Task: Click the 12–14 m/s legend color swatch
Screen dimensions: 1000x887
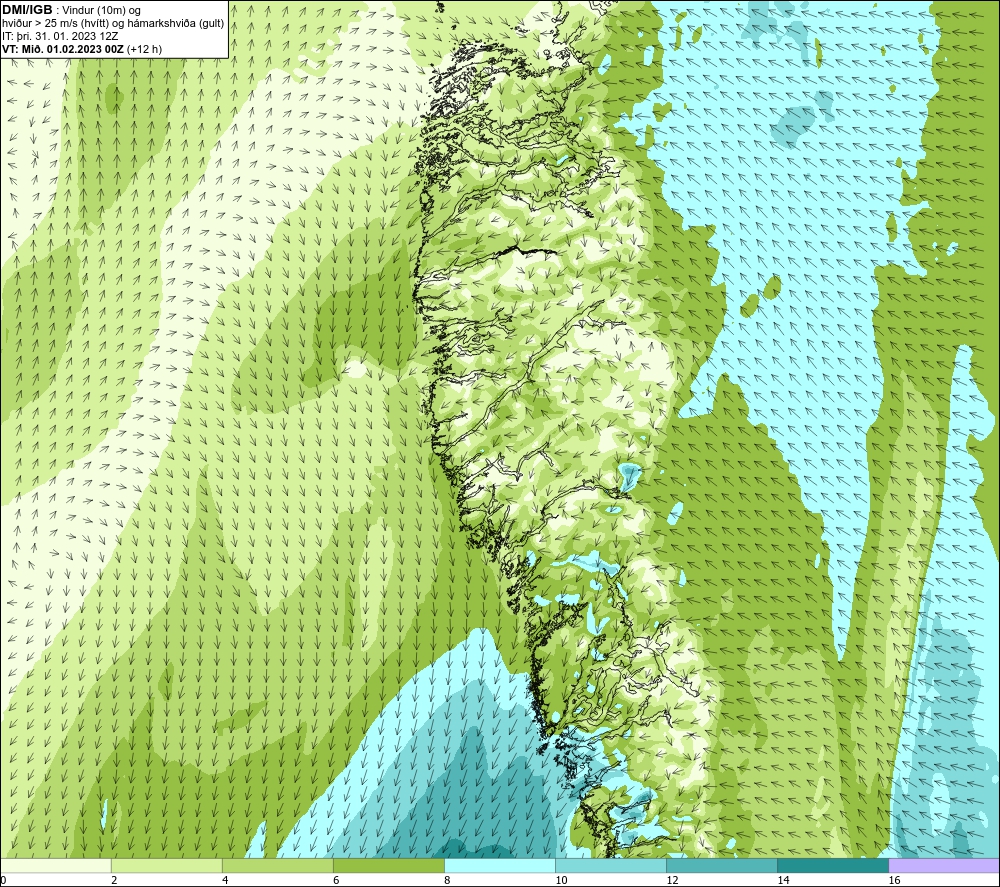Action: pyautogui.click(x=722, y=865)
